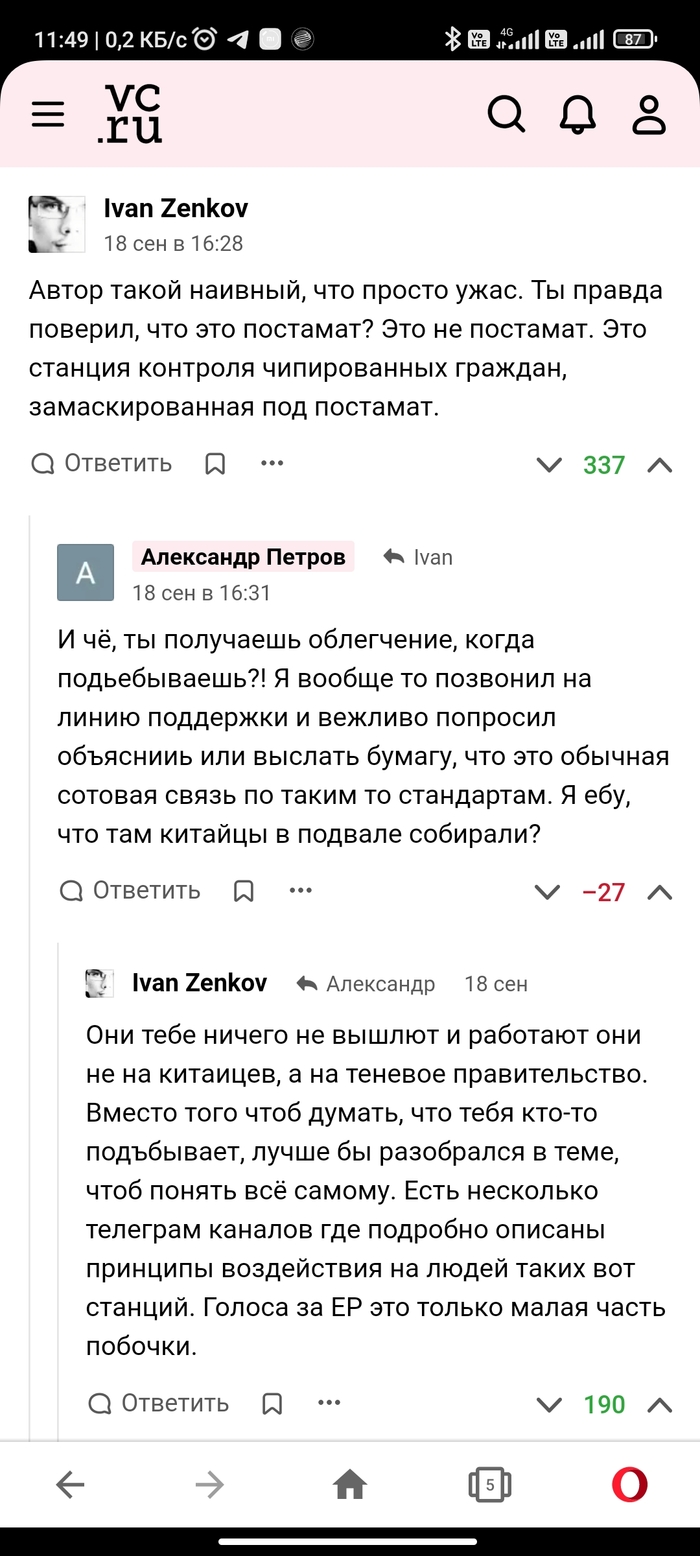Open the browser tabs counter
This screenshot has width=700, height=1556.
tap(490, 1486)
